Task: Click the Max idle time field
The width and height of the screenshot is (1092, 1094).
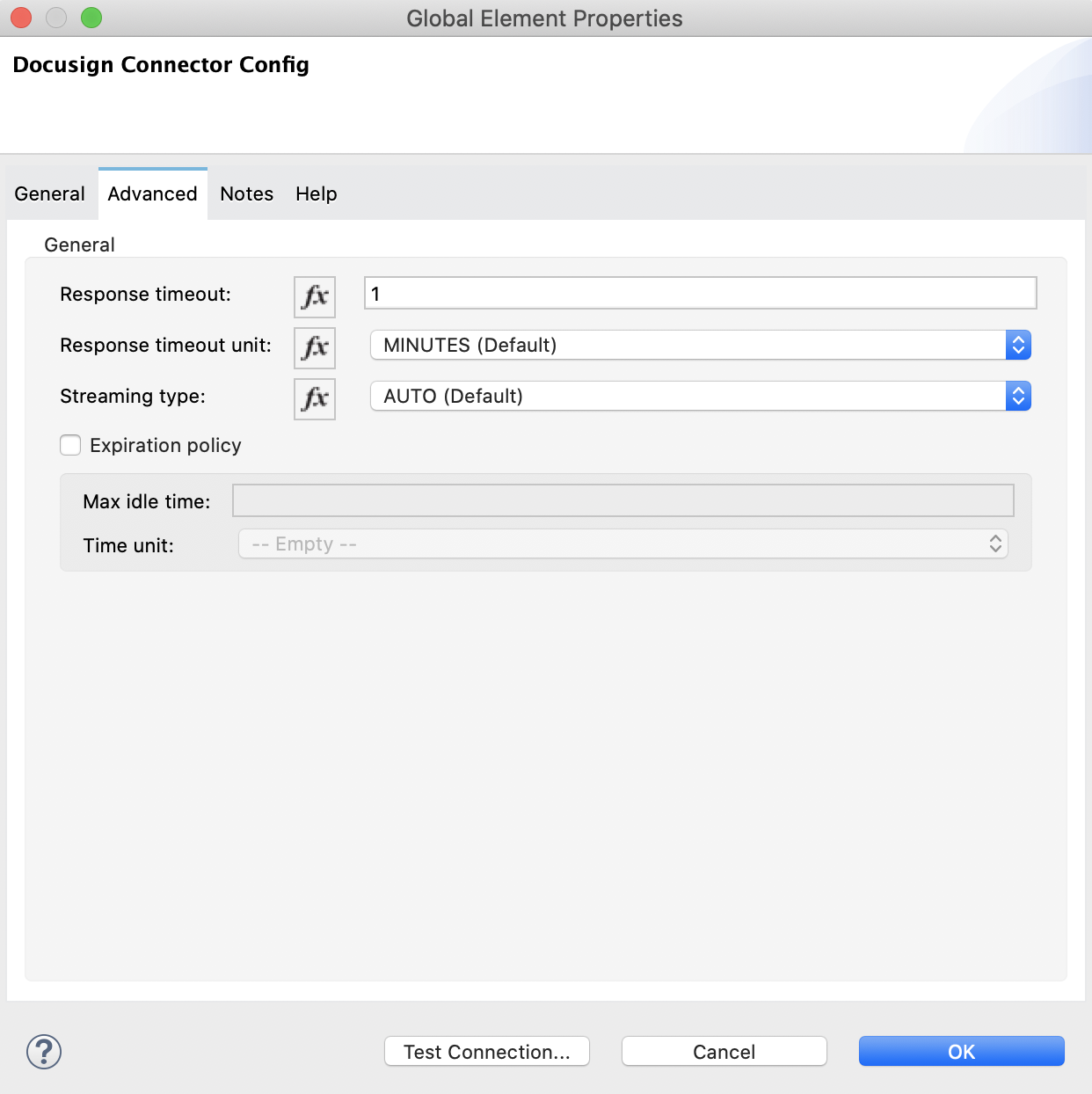Action: (x=623, y=500)
